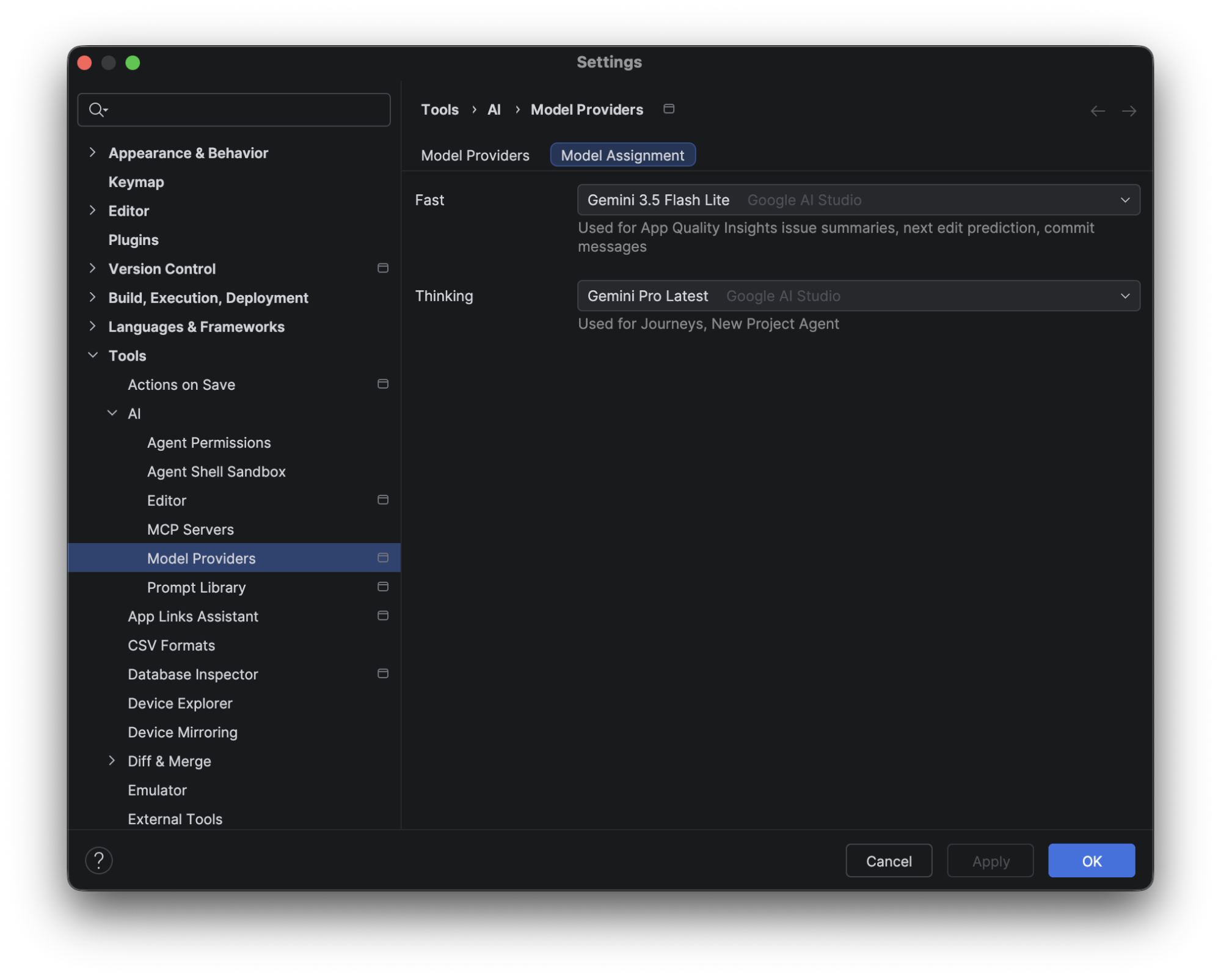Click the project icon on the Prompt Library row

383,587
